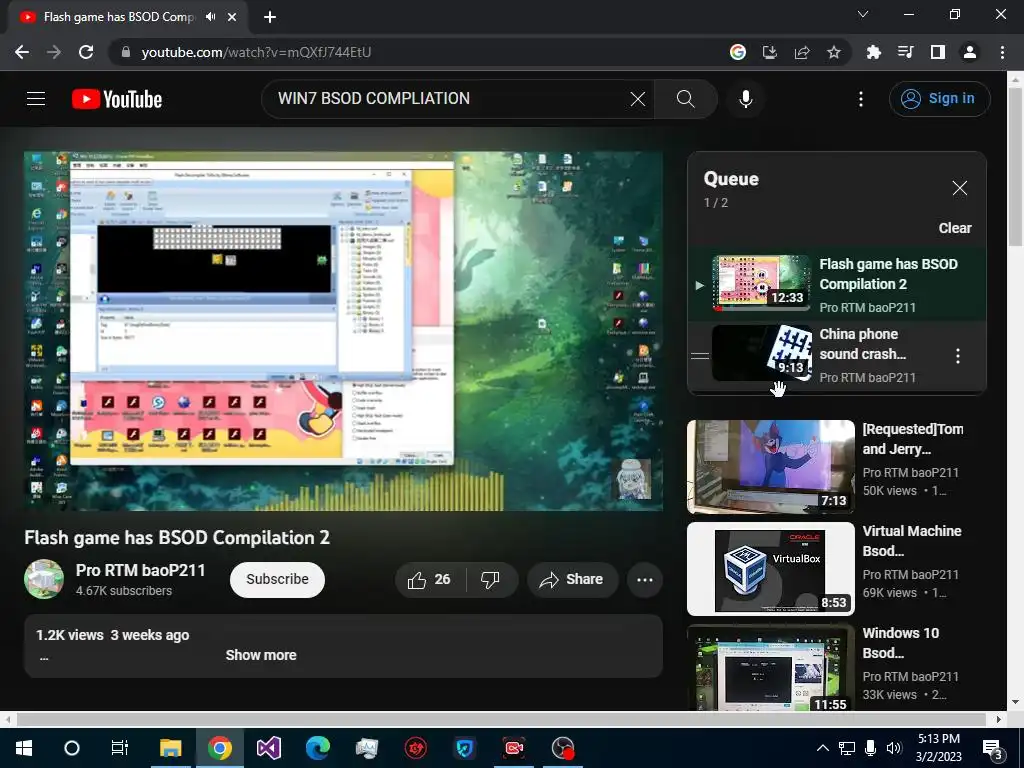1024x768 pixels.
Task: Bookmark this tab with the star icon
Action: pyautogui.click(x=834, y=52)
